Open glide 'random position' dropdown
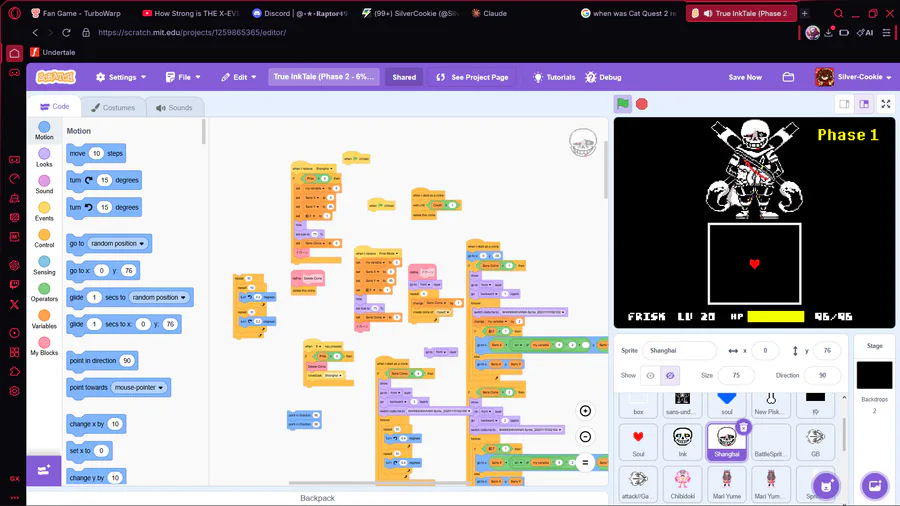The width and height of the screenshot is (900, 506). 159,297
